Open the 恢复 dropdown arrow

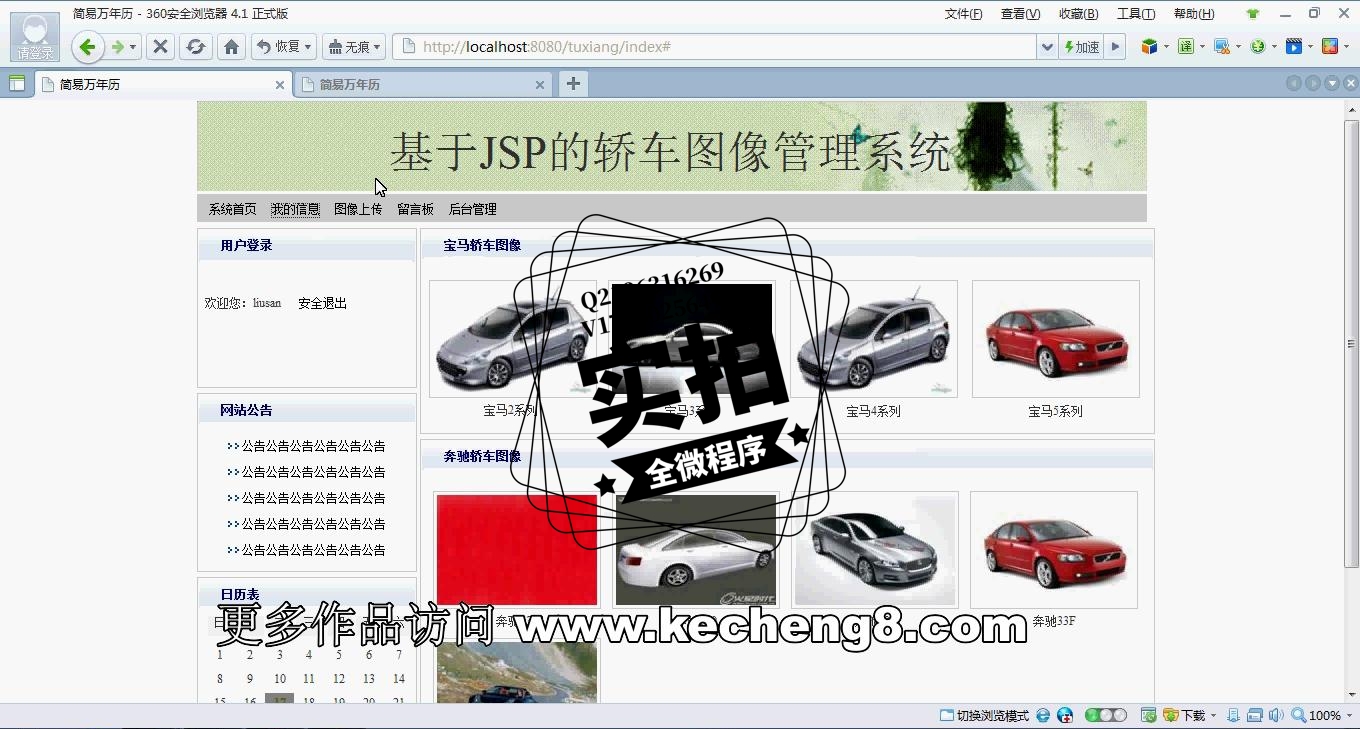pyautogui.click(x=308, y=47)
